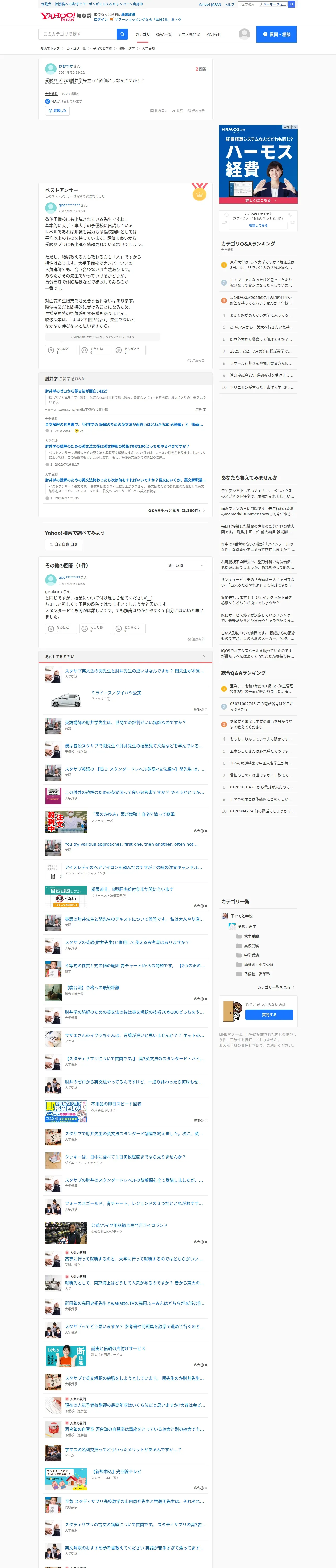Viewport: 336px width, 1568px height.
Task: Click なるほど reaction on qqq answer
Action: click(x=61, y=628)
